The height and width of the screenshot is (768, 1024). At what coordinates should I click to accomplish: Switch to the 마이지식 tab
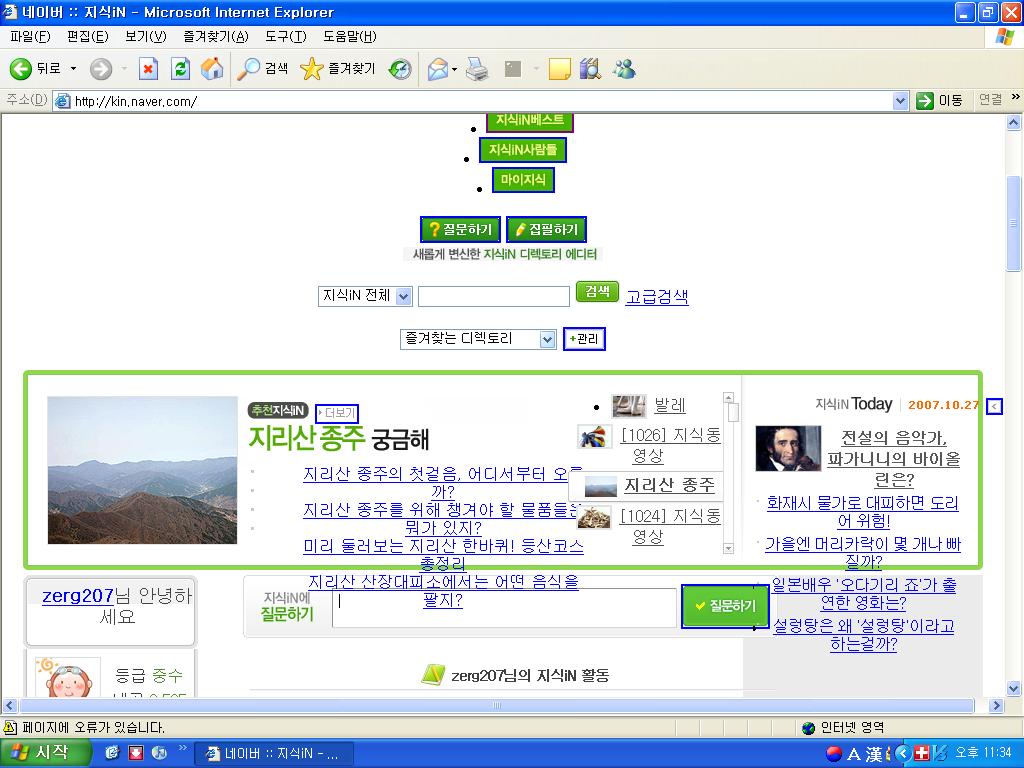click(523, 180)
